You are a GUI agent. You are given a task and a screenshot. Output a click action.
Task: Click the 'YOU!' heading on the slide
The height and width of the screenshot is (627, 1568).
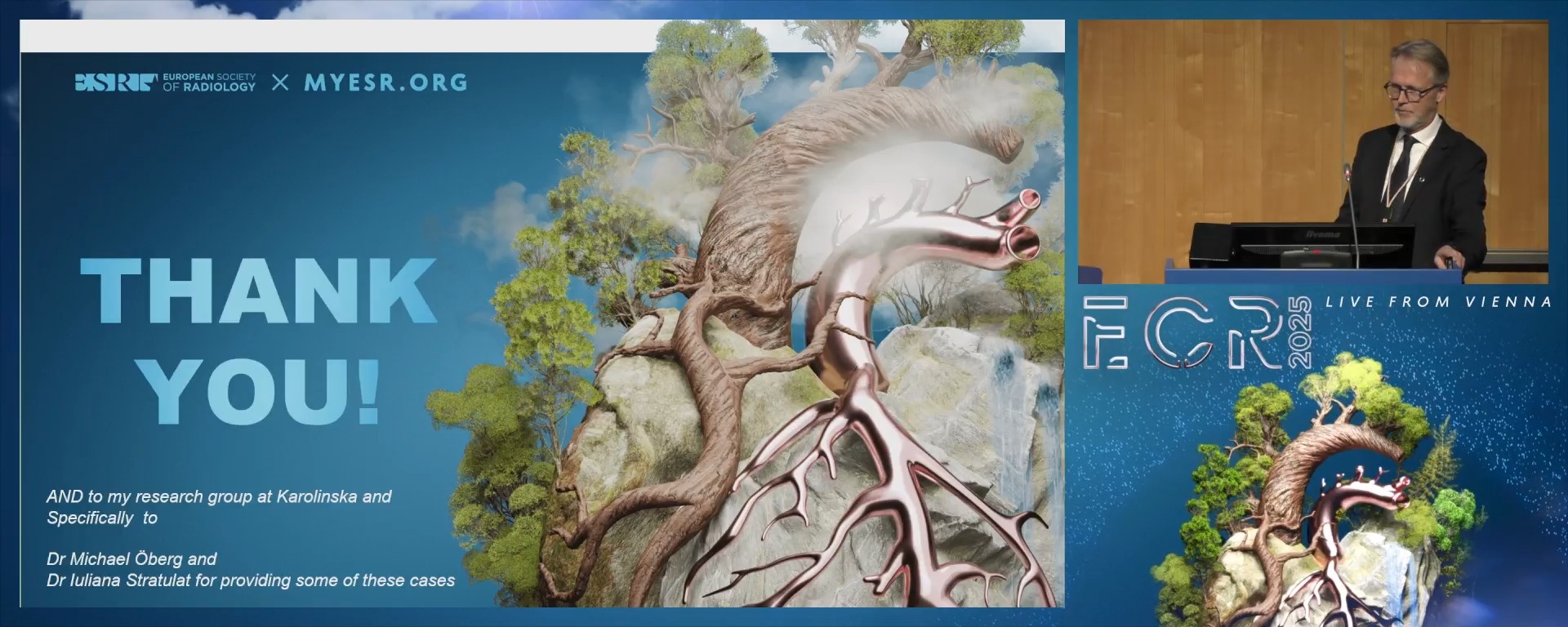258,391
